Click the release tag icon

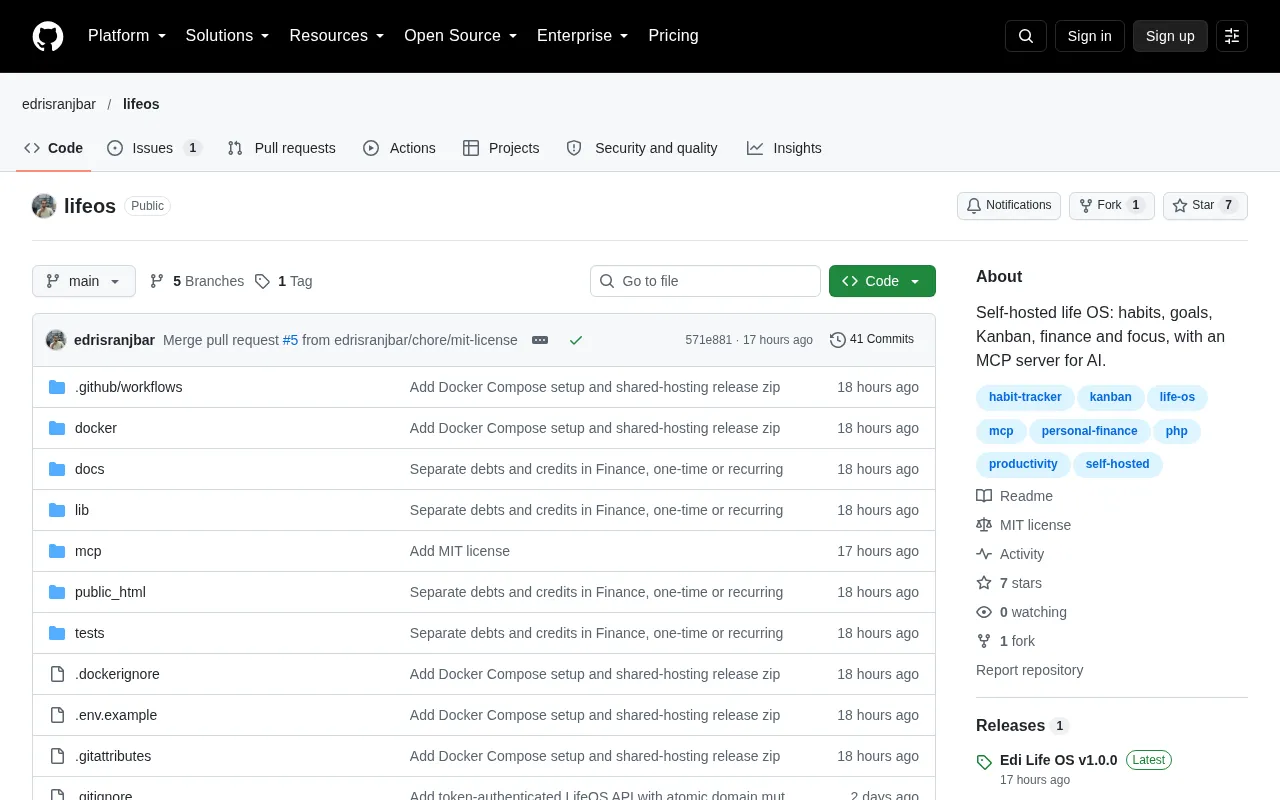click(984, 762)
